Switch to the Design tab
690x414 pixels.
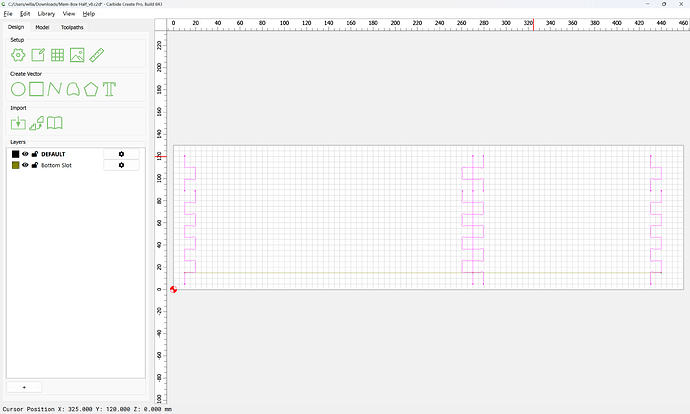point(16,27)
